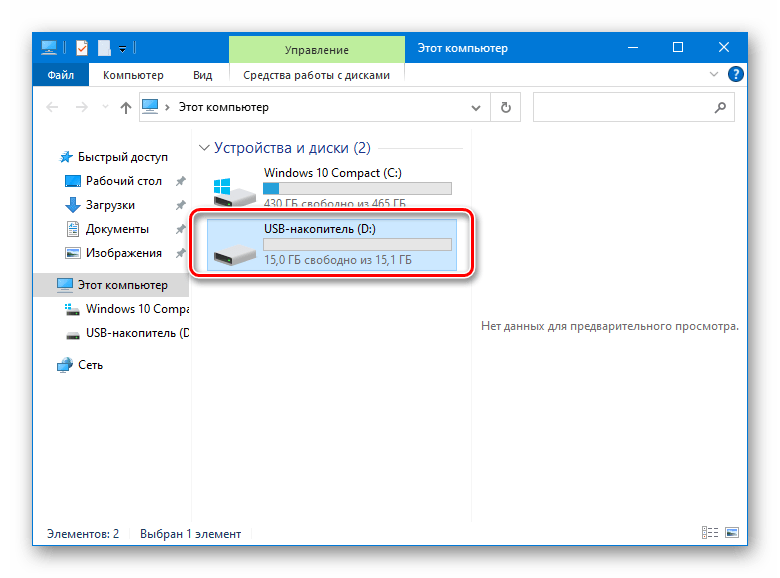Screen dimensions: 780x578
Task: Go up one level with the Up arrow
Action: point(126,107)
